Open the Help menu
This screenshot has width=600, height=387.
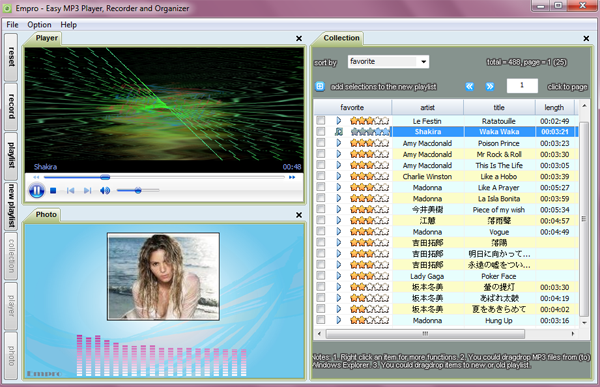pyautogui.click(x=68, y=24)
